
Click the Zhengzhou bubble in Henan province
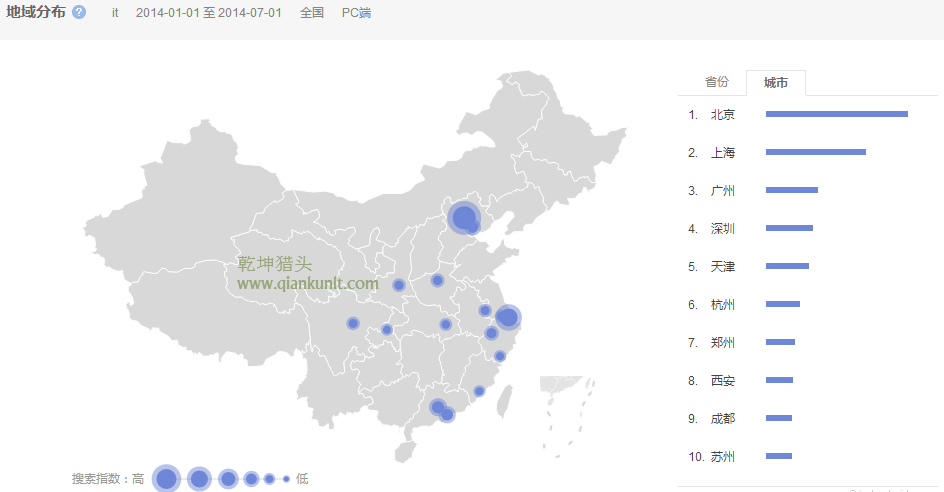pos(437,280)
